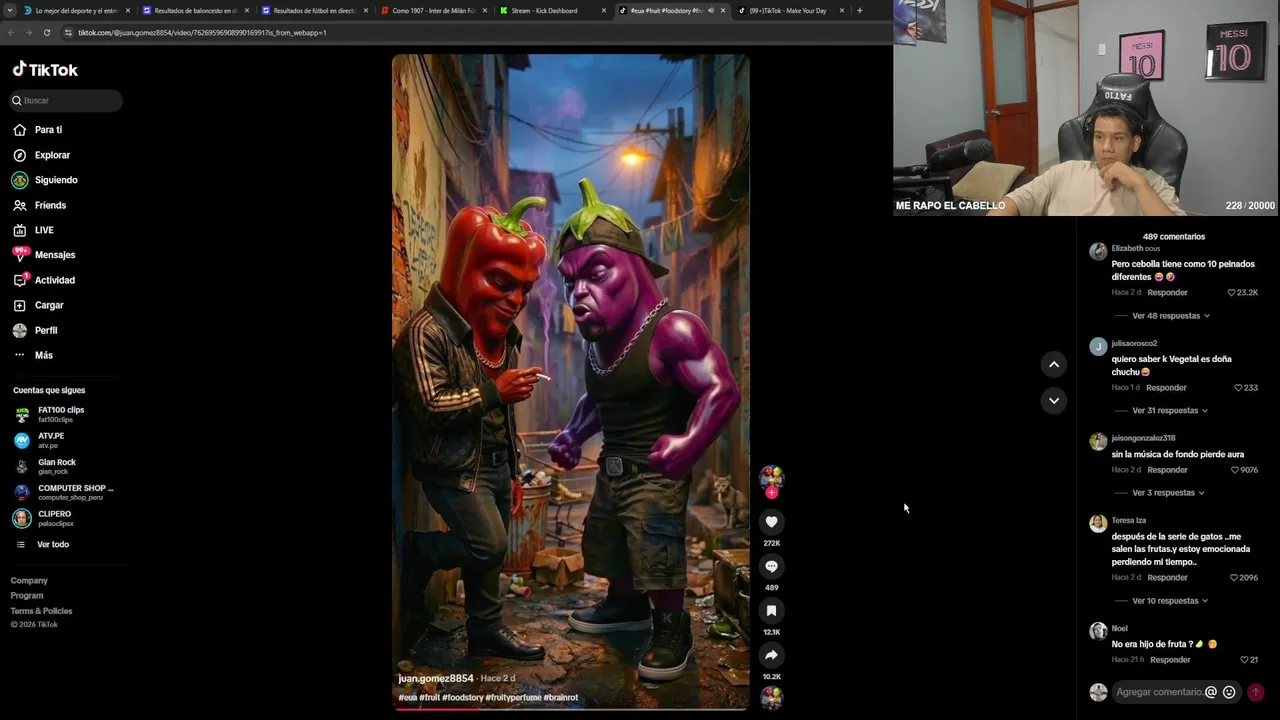Open Terms & Policies footer link
The width and height of the screenshot is (1280, 720).
(x=41, y=610)
